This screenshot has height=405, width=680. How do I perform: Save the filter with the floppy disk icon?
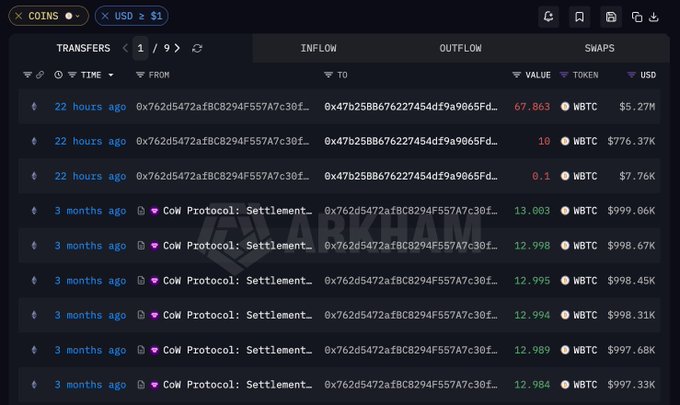coord(611,16)
